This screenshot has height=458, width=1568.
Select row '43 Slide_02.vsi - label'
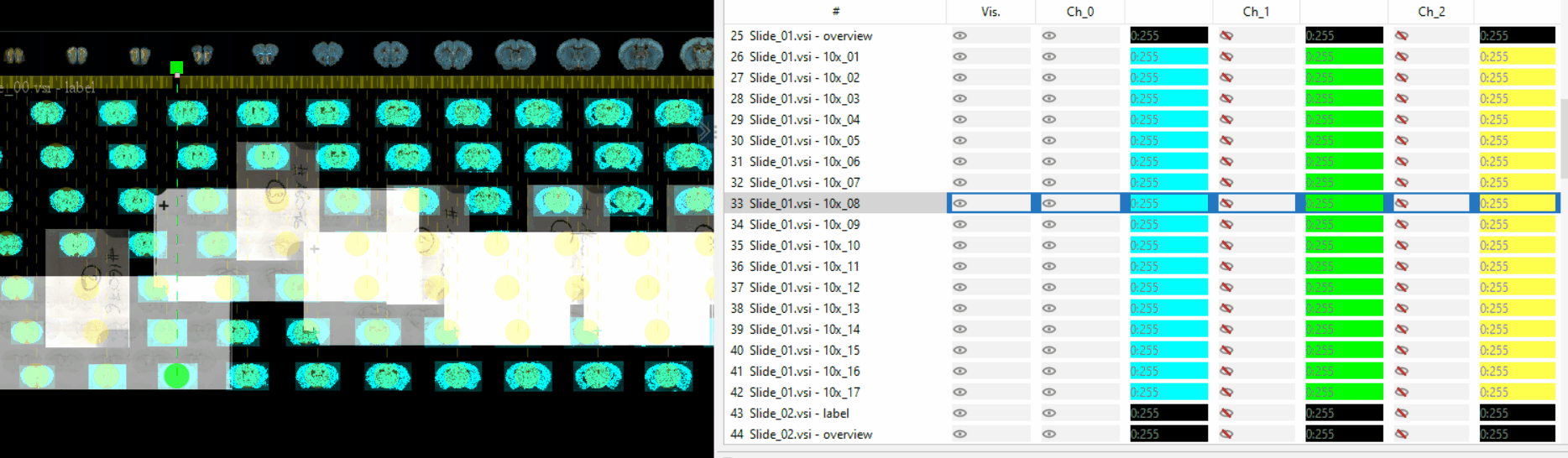click(835, 413)
